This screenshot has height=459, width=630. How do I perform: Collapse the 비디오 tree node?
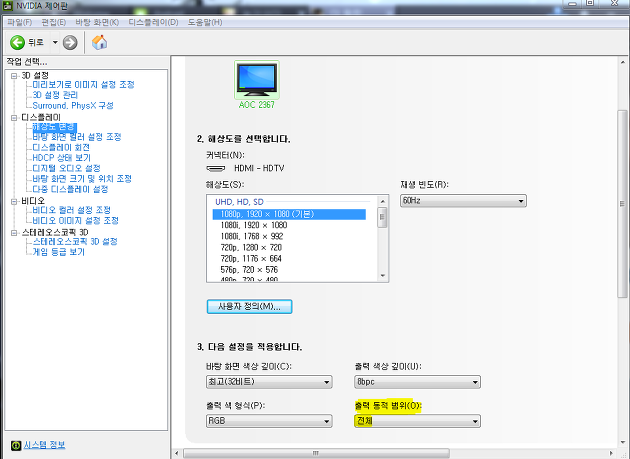(x=14, y=201)
